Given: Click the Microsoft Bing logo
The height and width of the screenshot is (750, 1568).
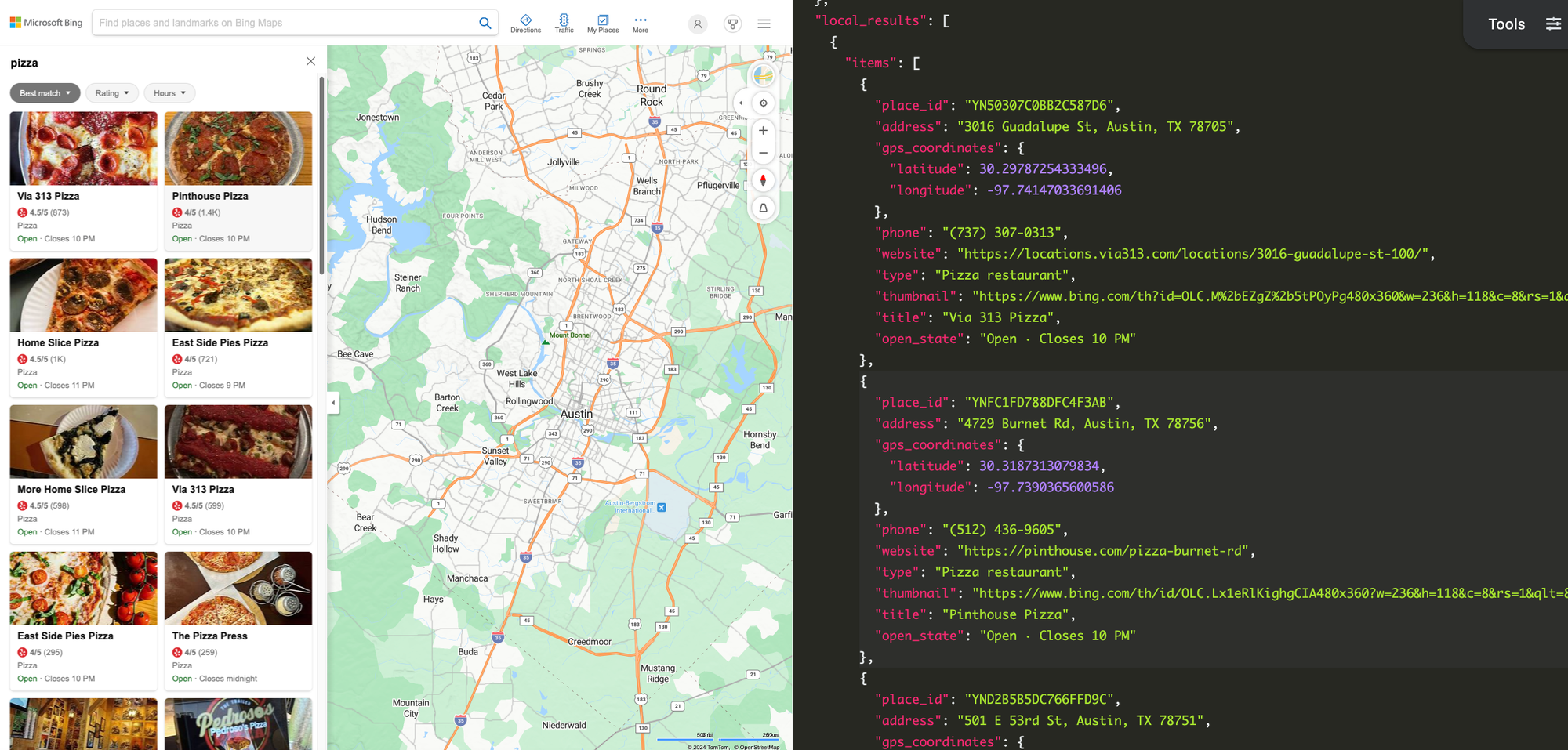Looking at the screenshot, I should (46, 23).
